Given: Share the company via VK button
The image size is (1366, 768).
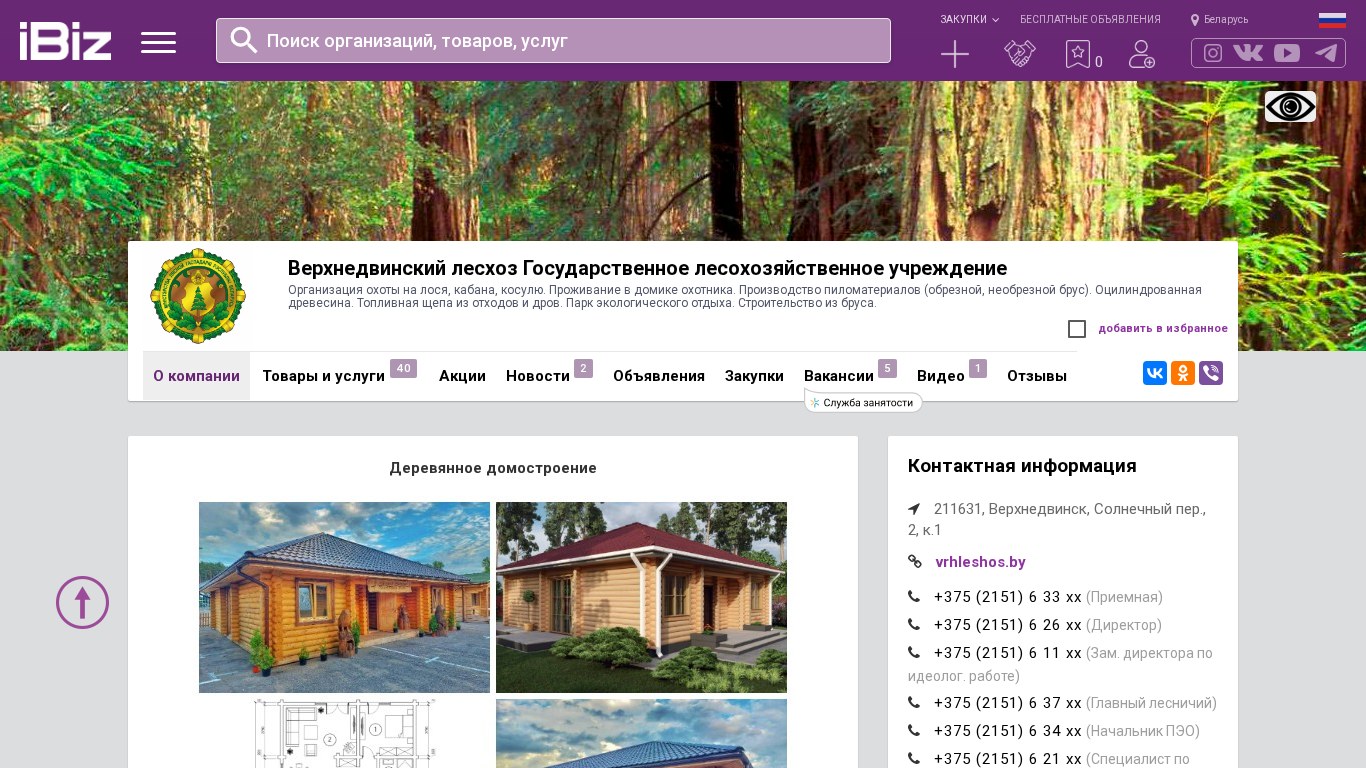Looking at the screenshot, I should (x=1155, y=373).
